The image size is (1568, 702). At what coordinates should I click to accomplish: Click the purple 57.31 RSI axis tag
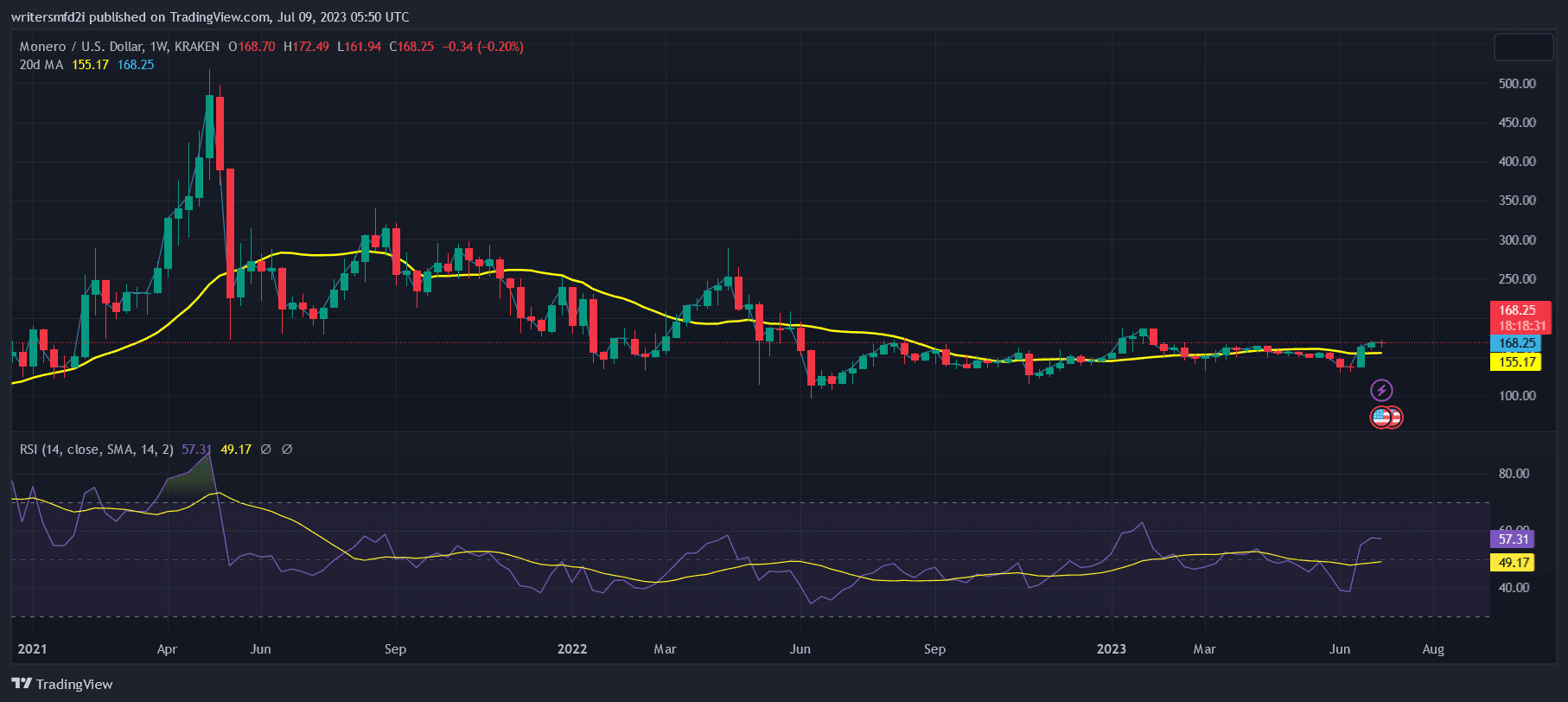click(1513, 539)
